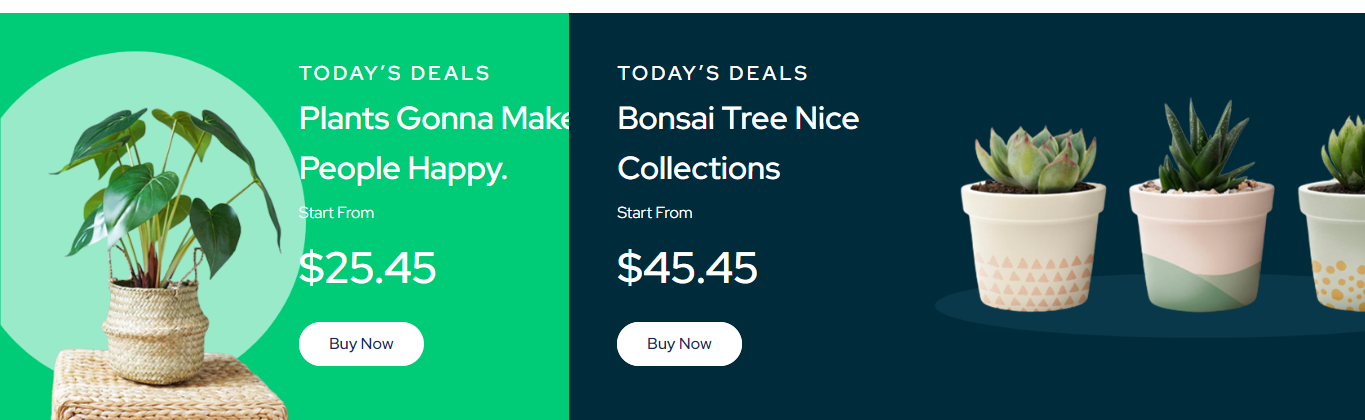Open the 'Bonsai Tree Nice Collections' heading
The width and height of the screenshot is (1365, 420).
(x=738, y=143)
